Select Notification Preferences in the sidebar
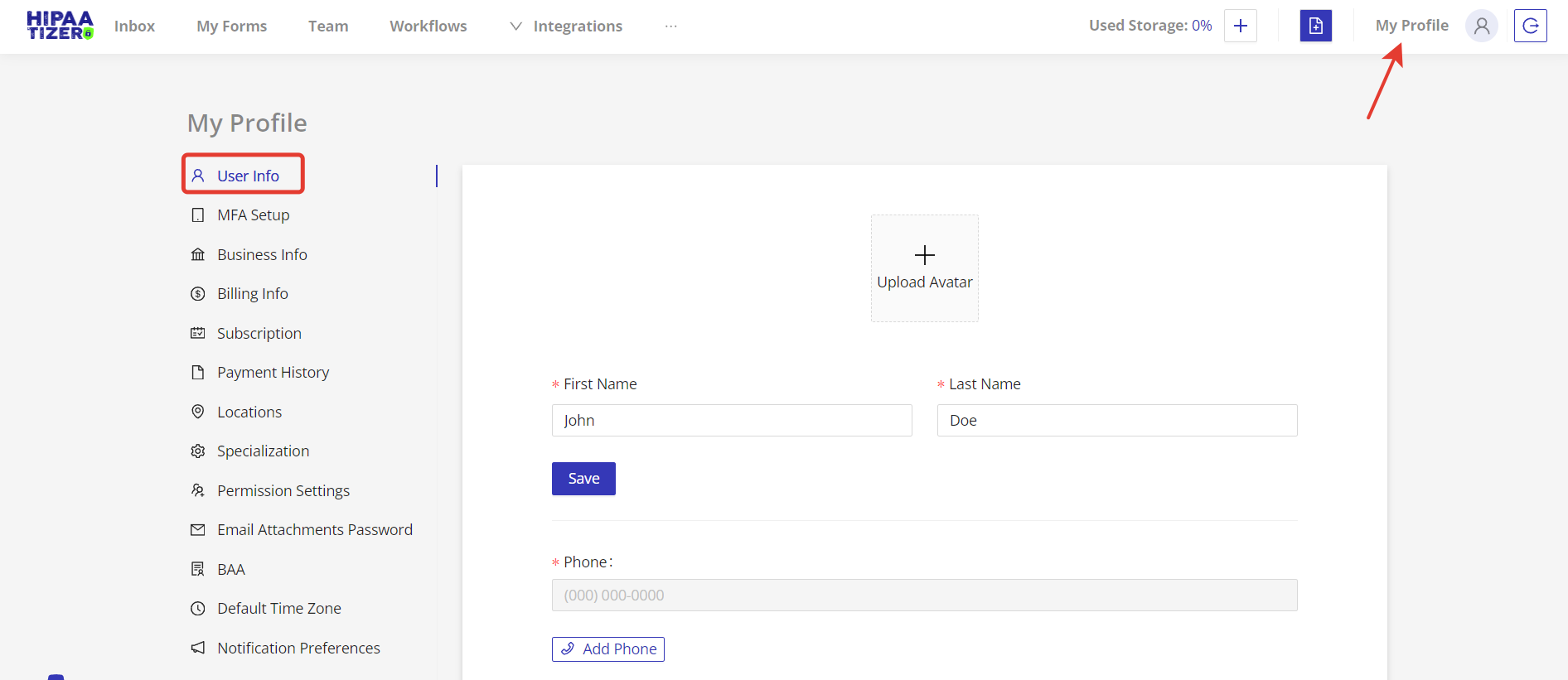The image size is (1568, 680). (x=298, y=648)
